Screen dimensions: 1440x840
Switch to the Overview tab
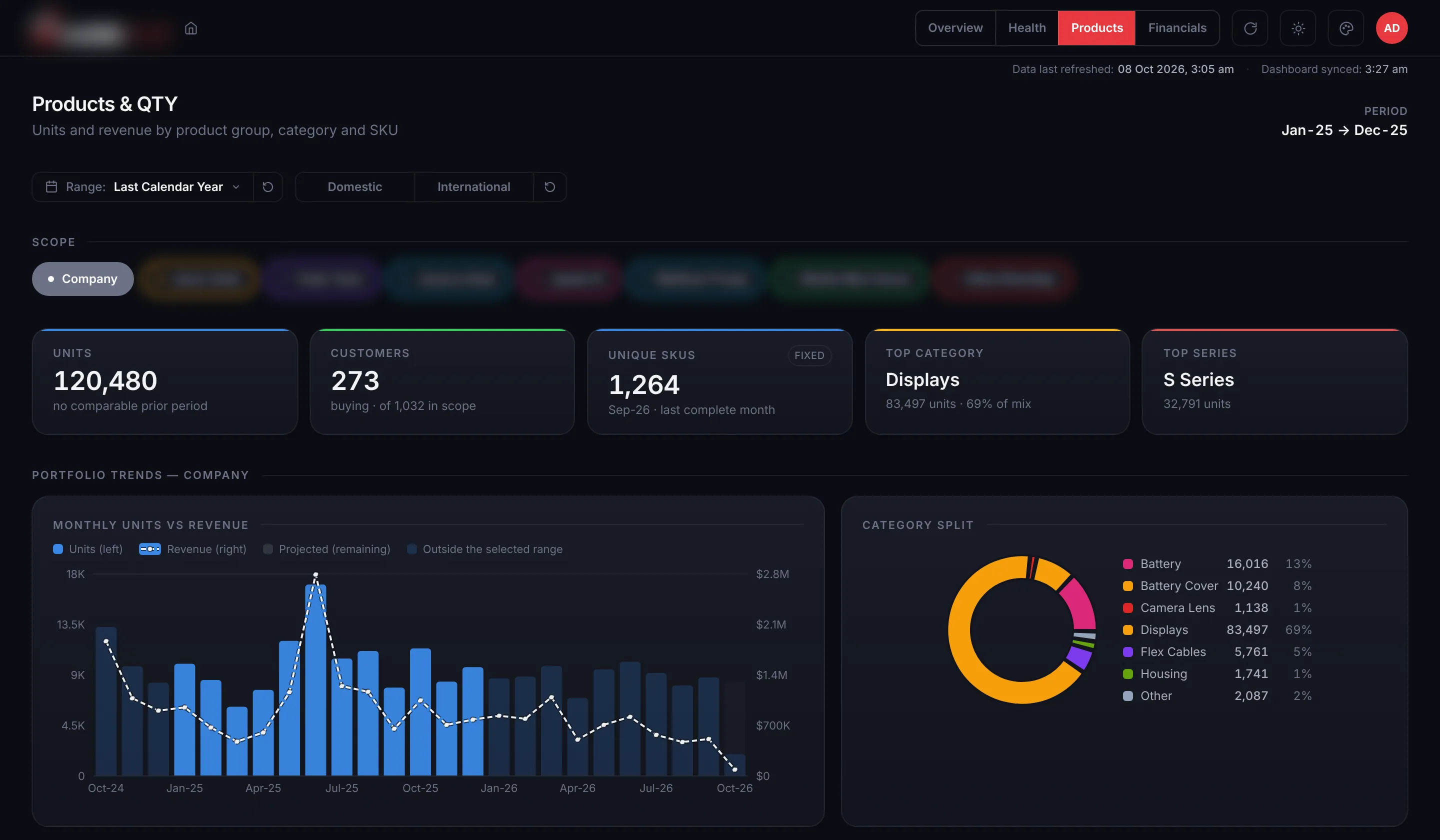tap(955, 28)
